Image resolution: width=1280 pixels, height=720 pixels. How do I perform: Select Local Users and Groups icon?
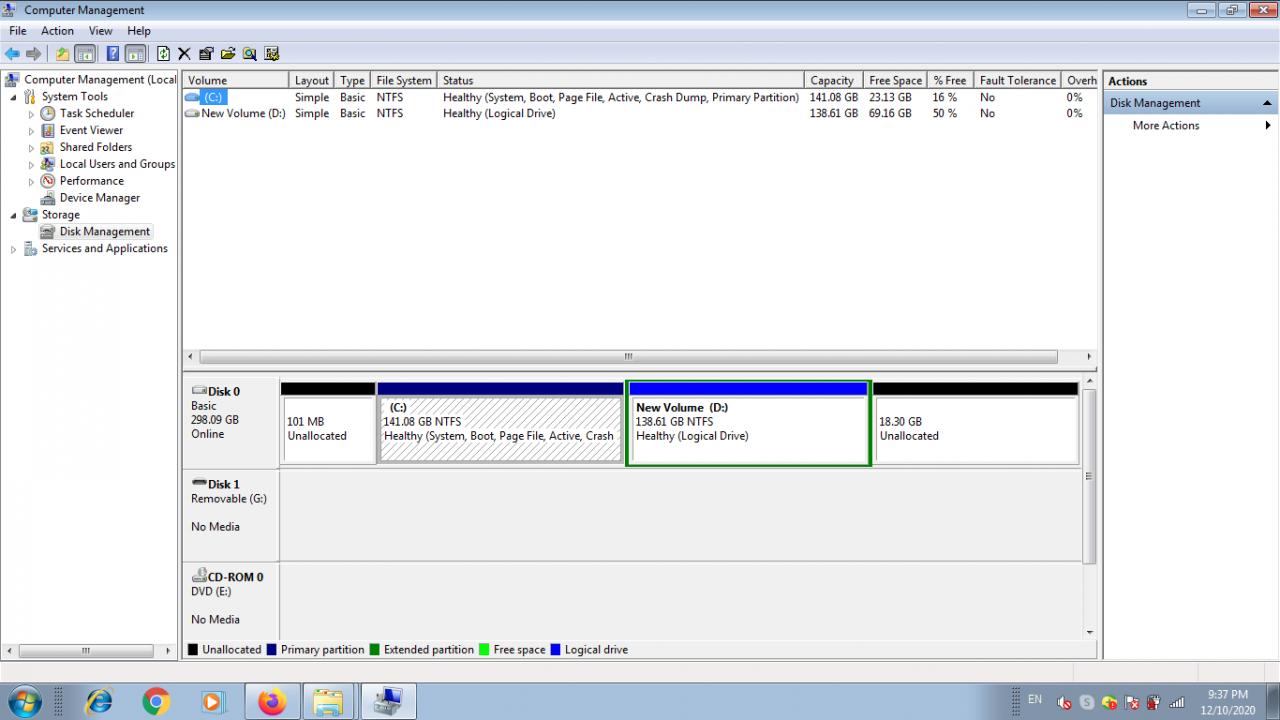click(48, 165)
